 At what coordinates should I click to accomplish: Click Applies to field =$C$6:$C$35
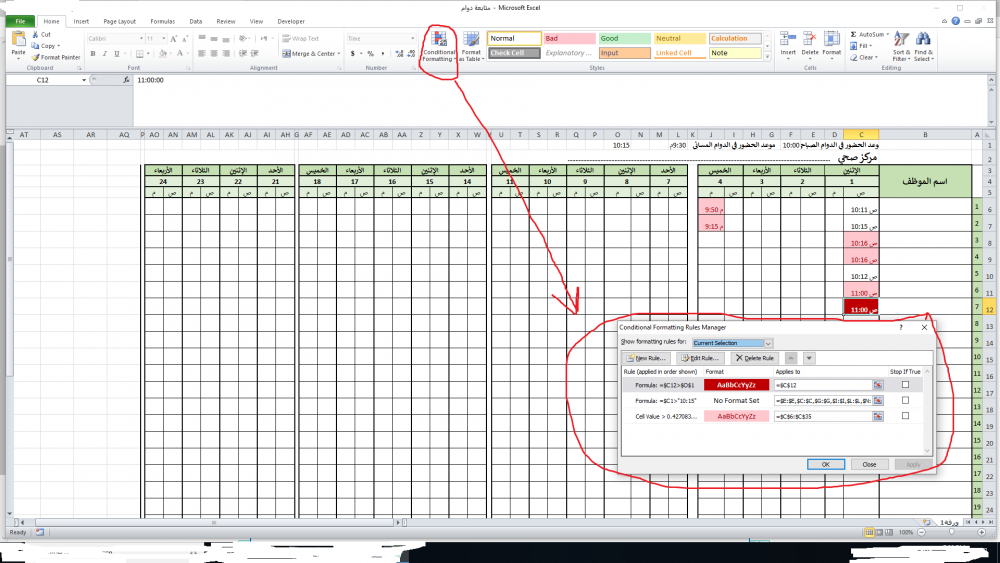823,416
